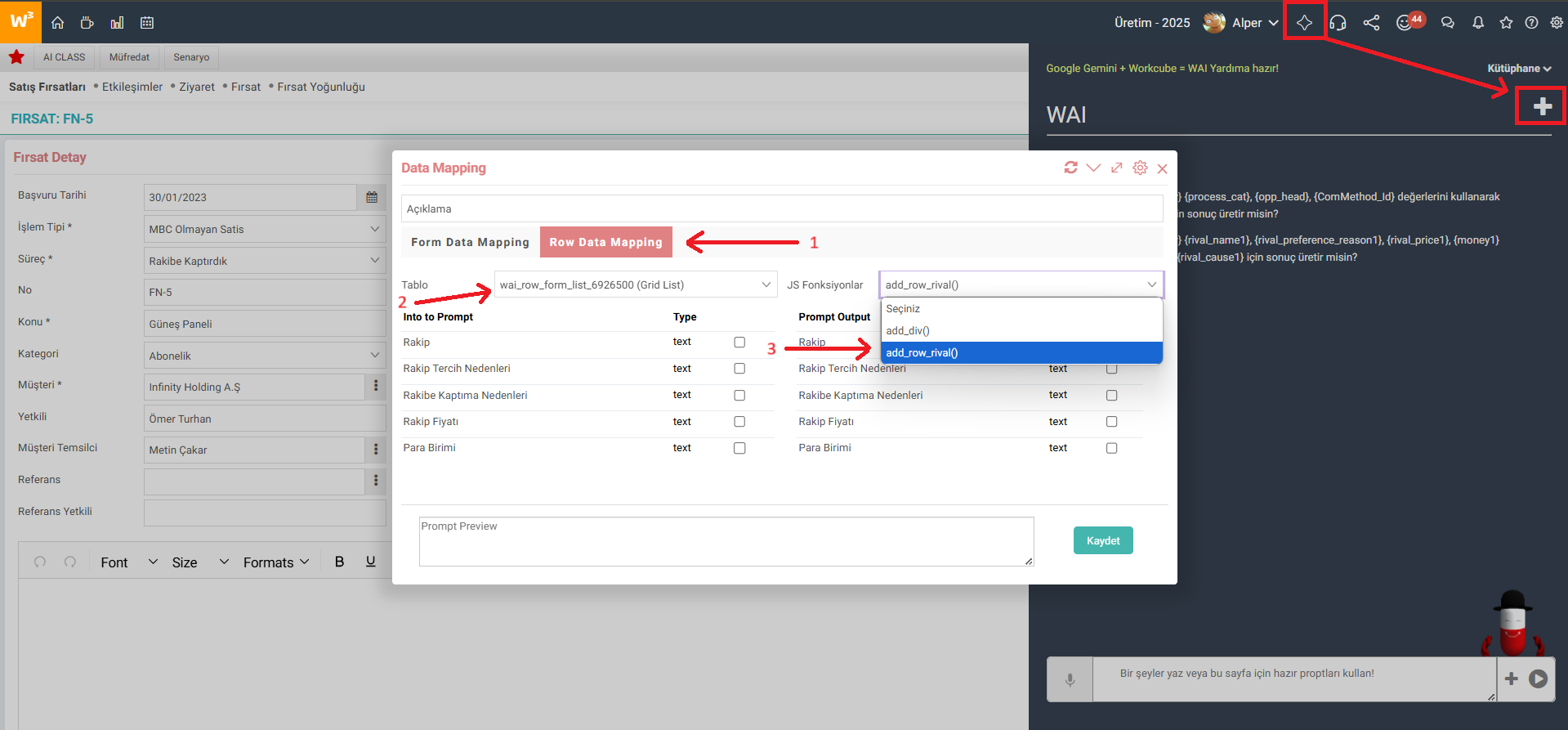Click the share icon in top bar
The height and width of the screenshot is (730, 1568).
coord(1371,23)
